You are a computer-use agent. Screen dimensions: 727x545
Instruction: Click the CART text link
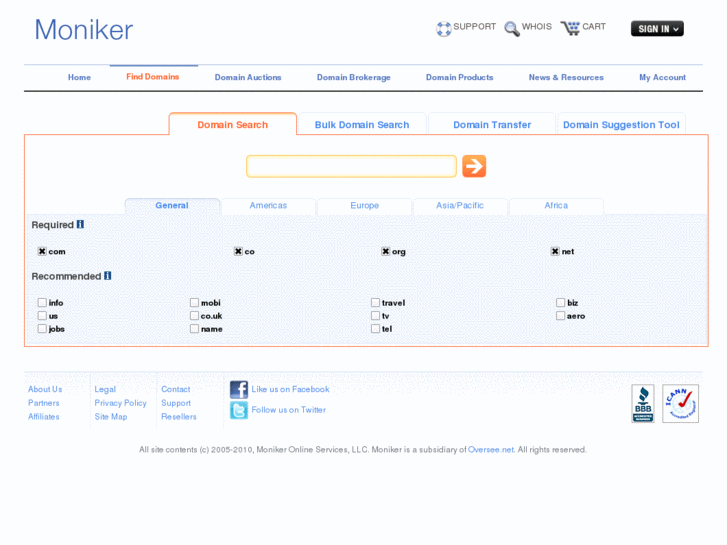coord(594,26)
